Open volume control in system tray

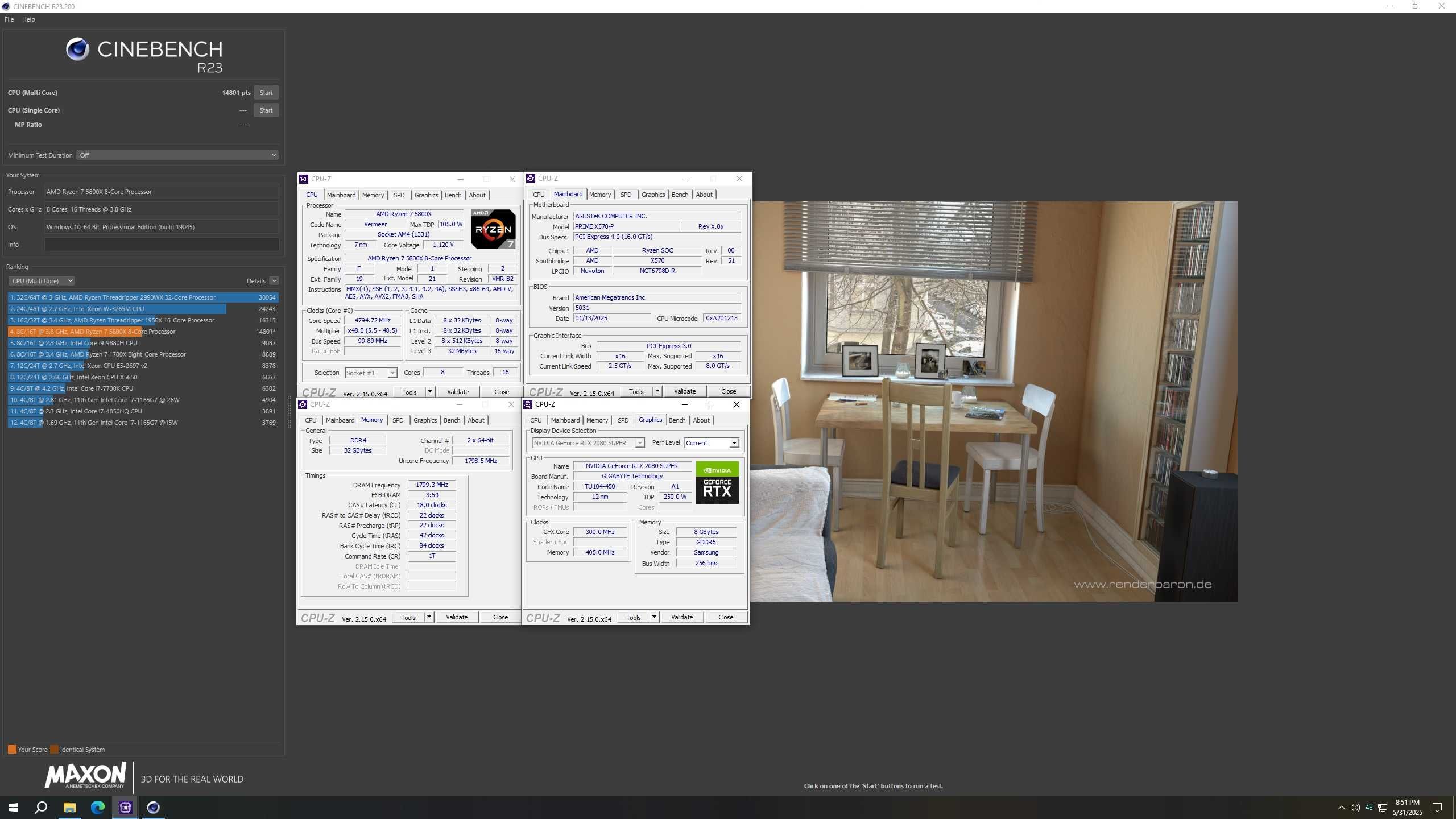click(1355, 808)
